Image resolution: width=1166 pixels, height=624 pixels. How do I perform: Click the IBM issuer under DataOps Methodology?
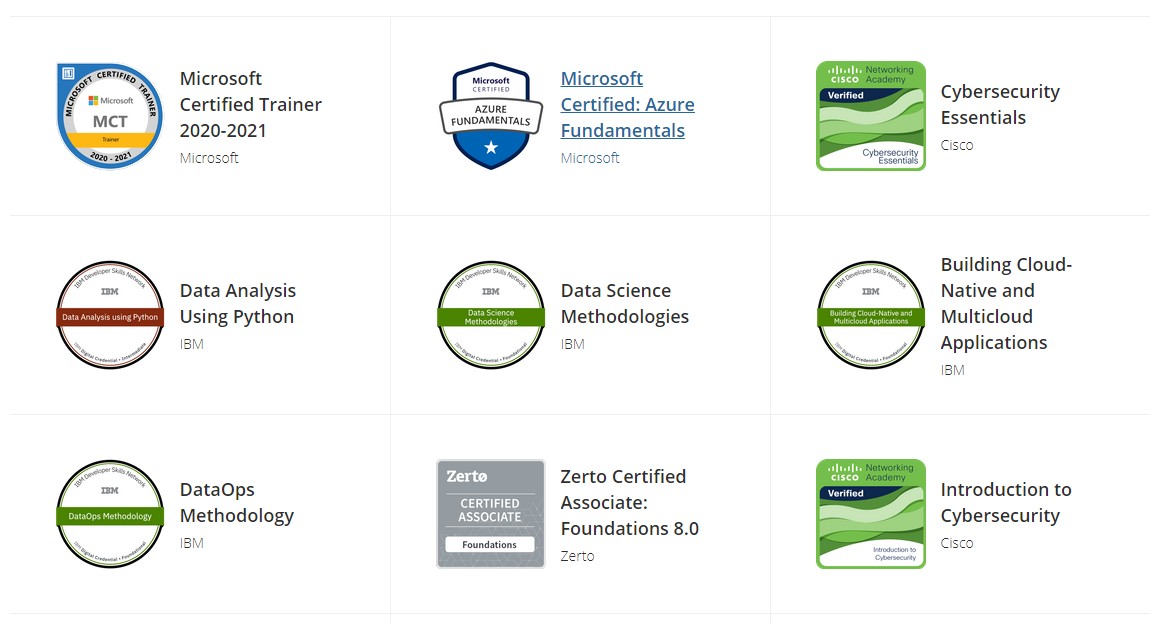192,543
